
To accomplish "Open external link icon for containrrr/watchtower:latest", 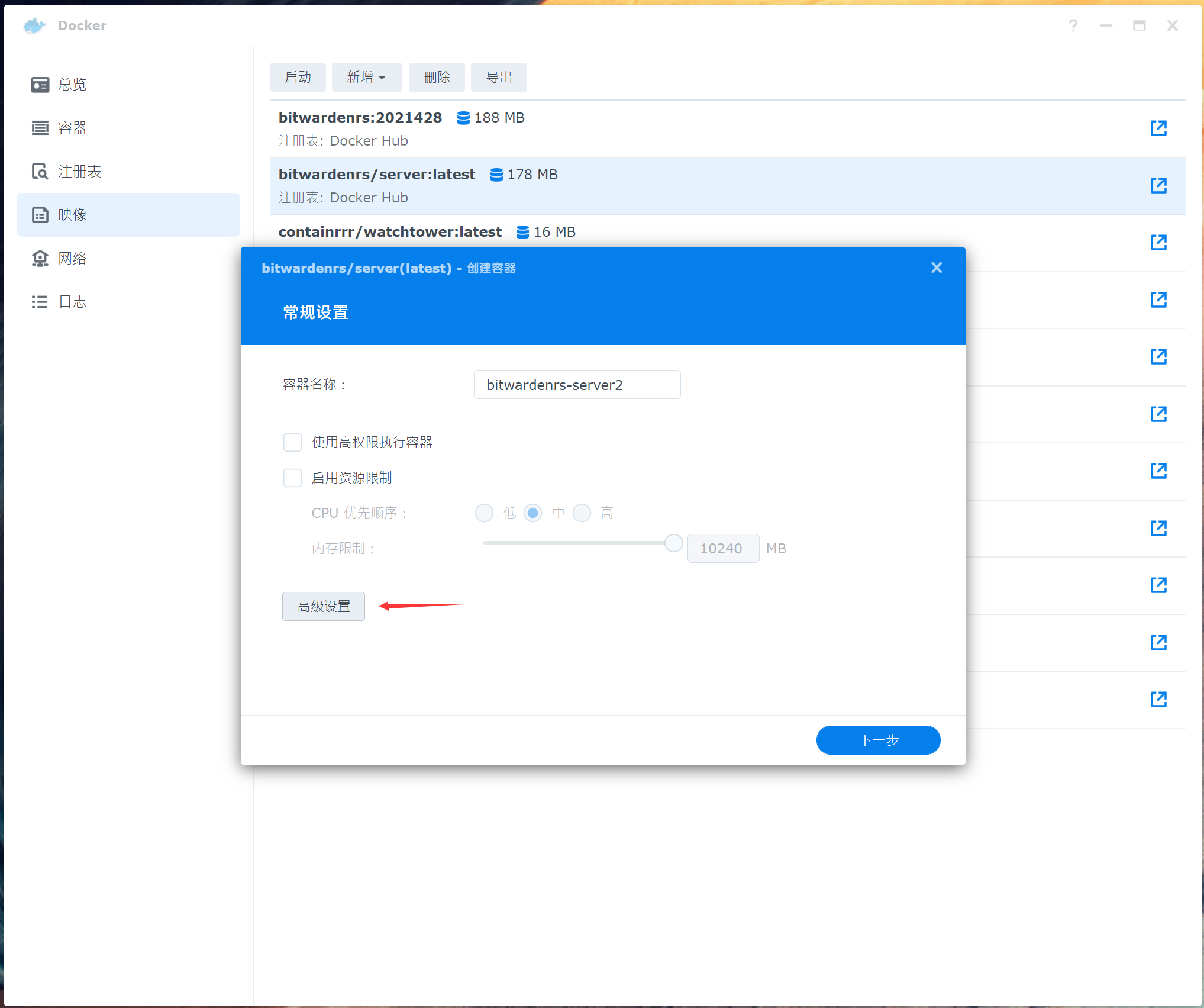I will pyautogui.click(x=1158, y=242).
